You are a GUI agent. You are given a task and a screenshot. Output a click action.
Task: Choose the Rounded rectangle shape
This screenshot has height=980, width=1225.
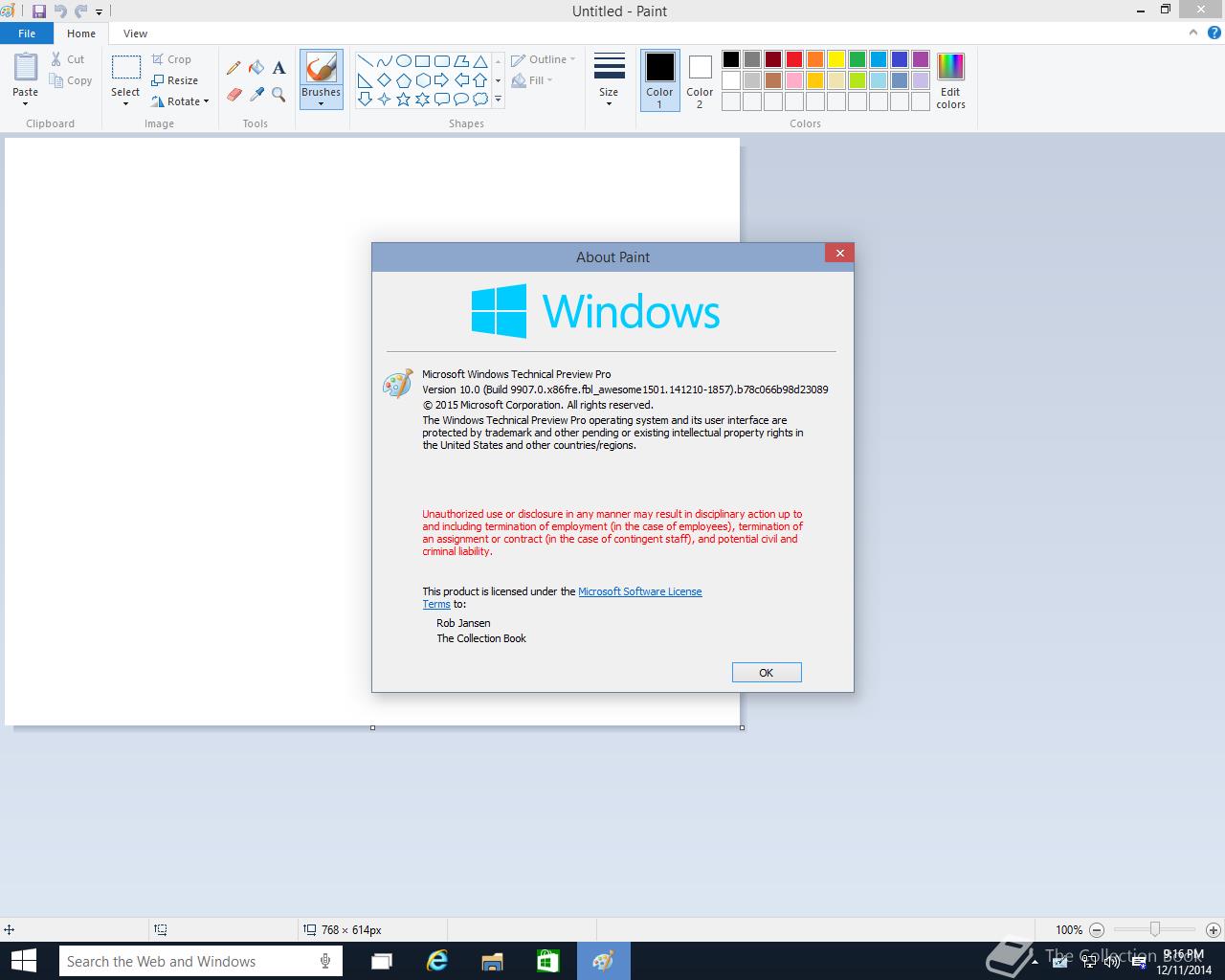pyautogui.click(x=441, y=60)
